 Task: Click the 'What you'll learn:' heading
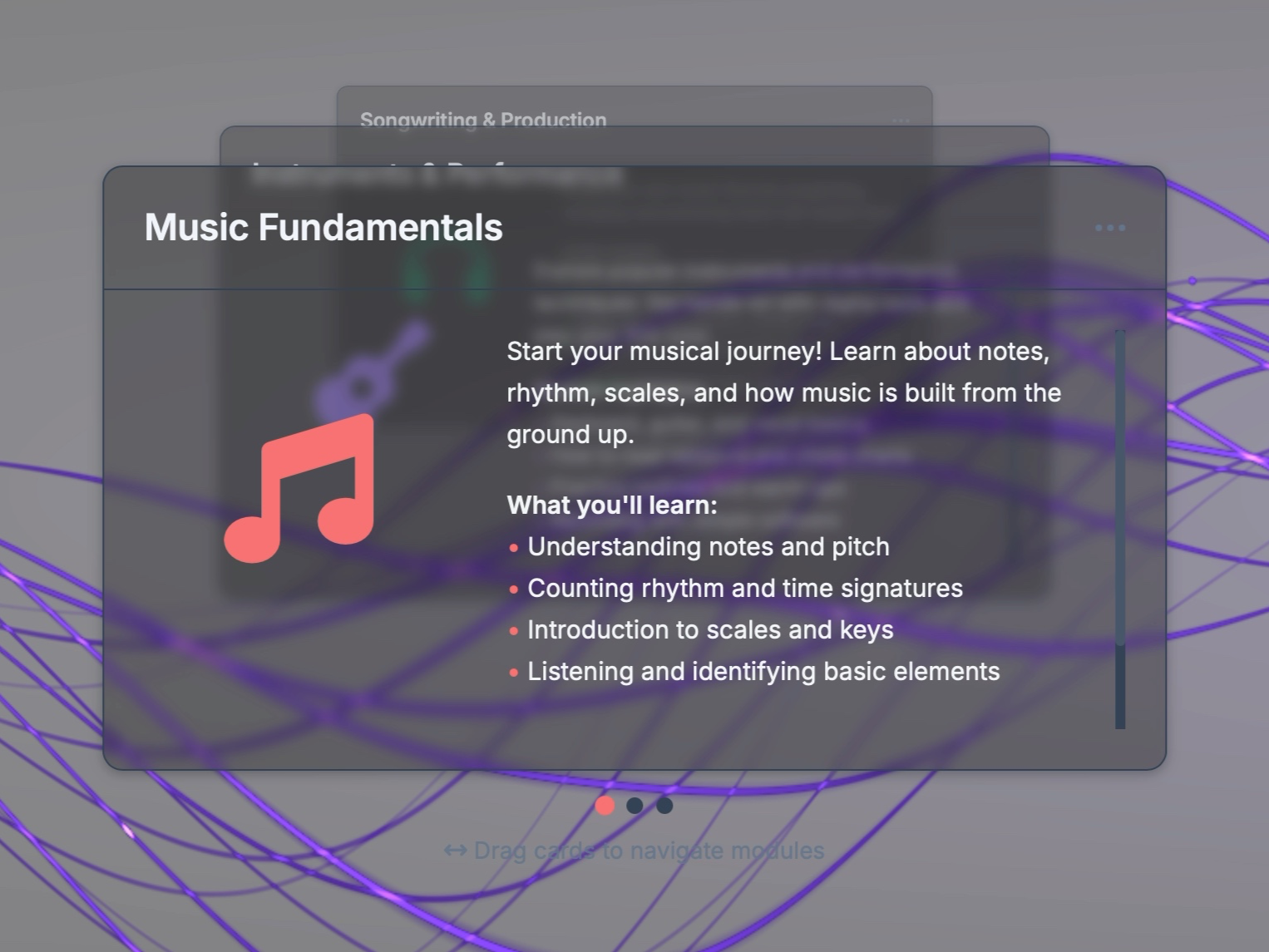pos(612,506)
